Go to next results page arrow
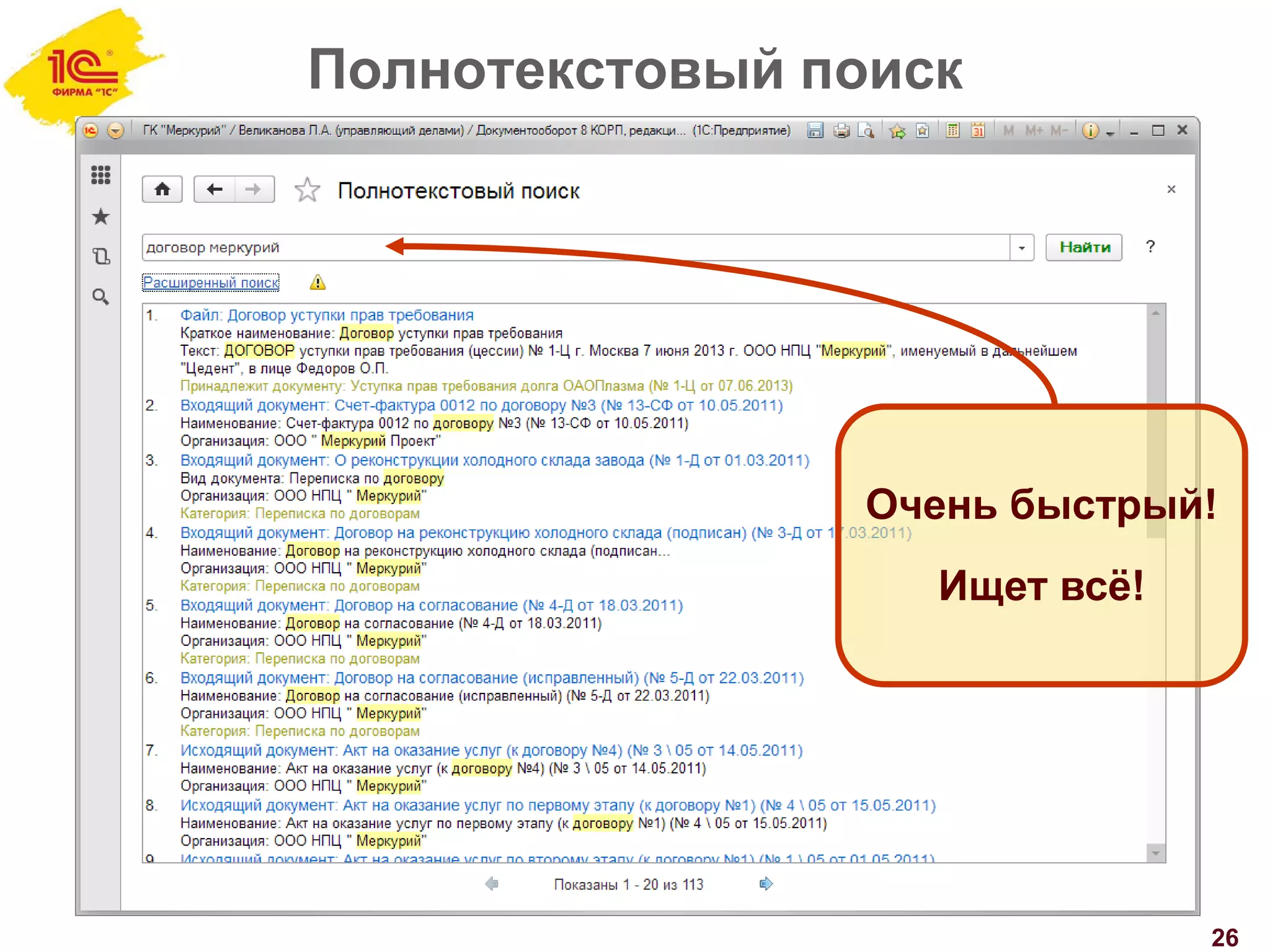The width and height of the screenshot is (1270, 952). (x=766, y=884)
